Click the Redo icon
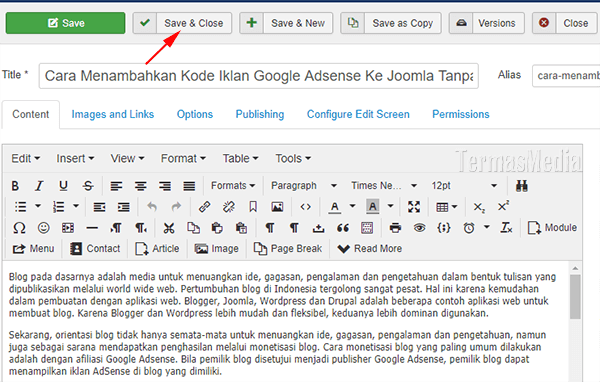Image resolution: width=600 pixels, height=382 pixels. coord(176,207)
